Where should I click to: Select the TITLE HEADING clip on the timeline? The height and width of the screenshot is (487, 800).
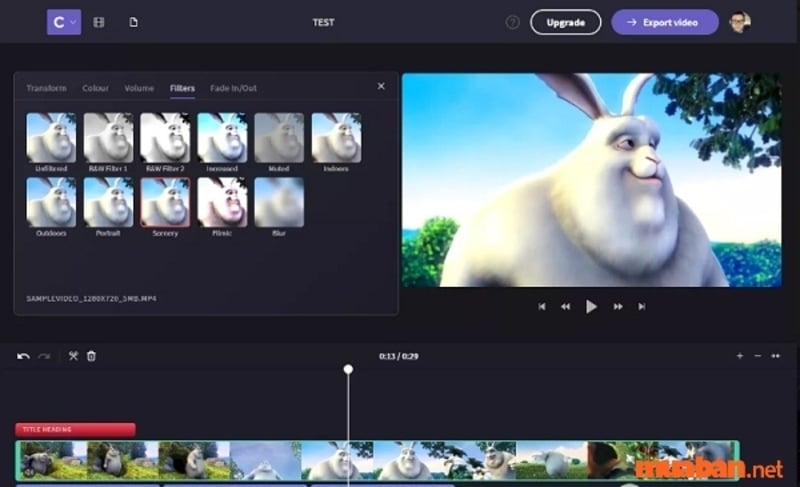click(76, 429)
